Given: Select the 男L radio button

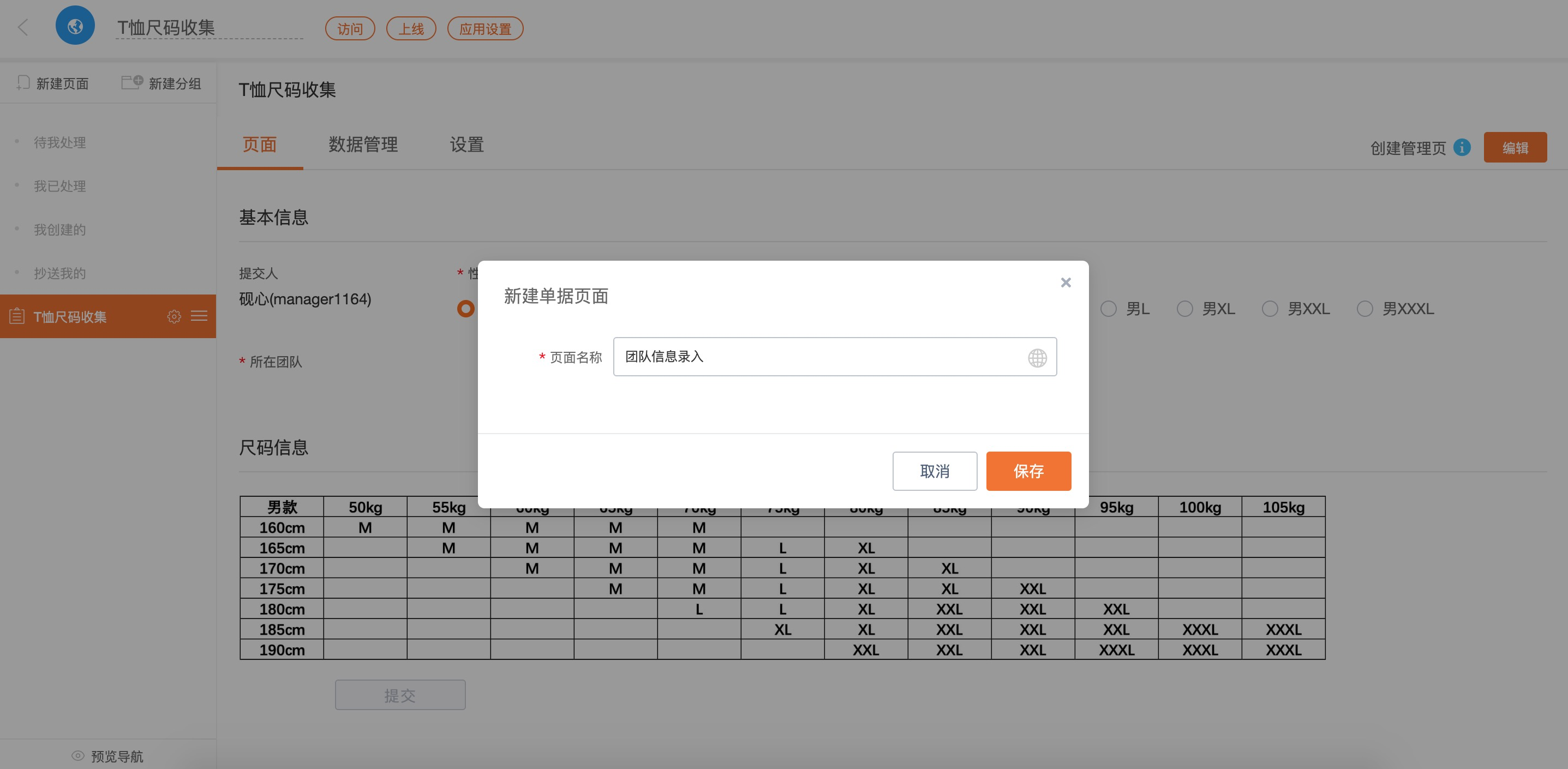Looking at the screenshot, I should (x=1109, y=309).
